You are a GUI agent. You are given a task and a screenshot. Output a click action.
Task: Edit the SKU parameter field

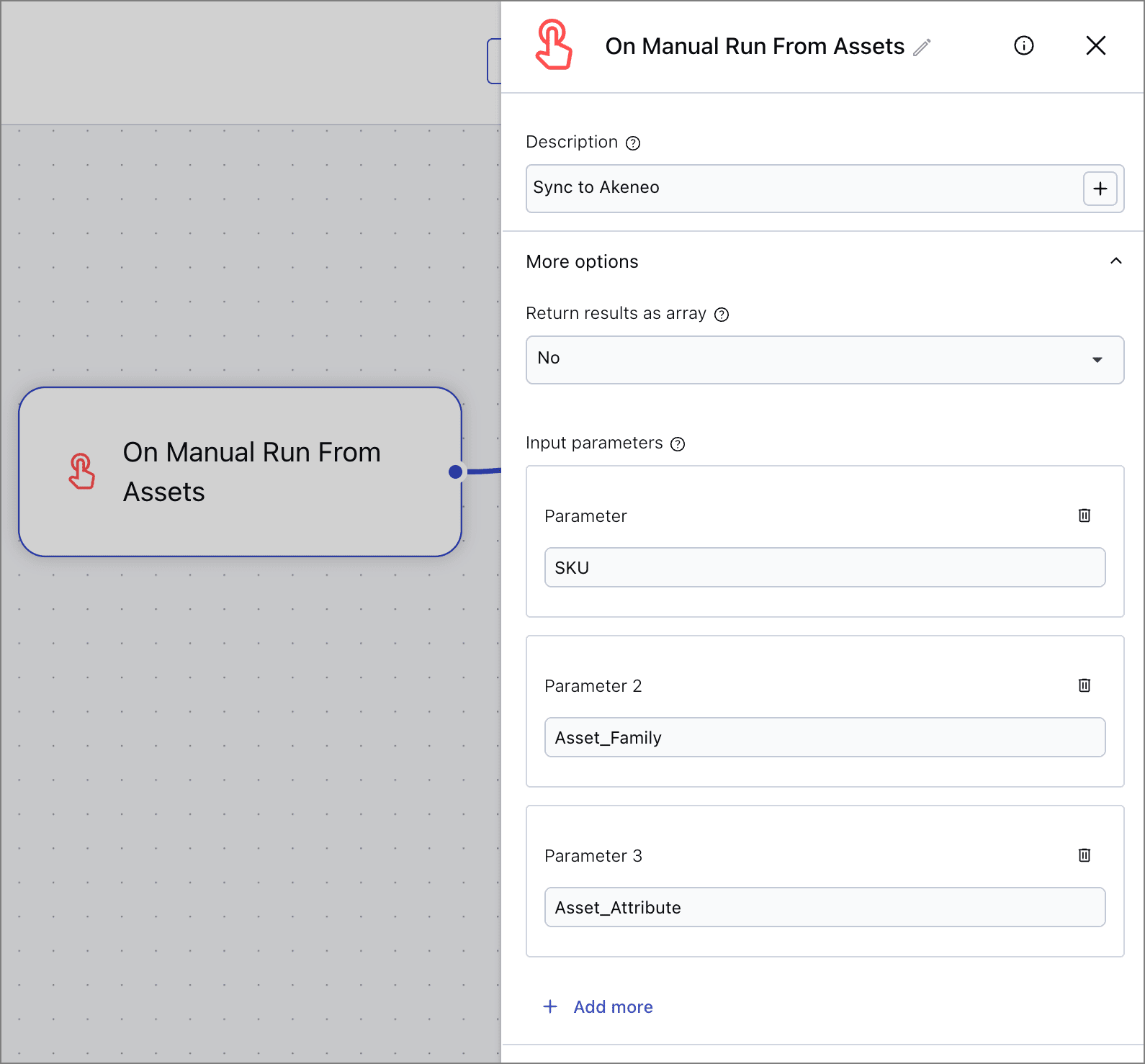point(825,567)
